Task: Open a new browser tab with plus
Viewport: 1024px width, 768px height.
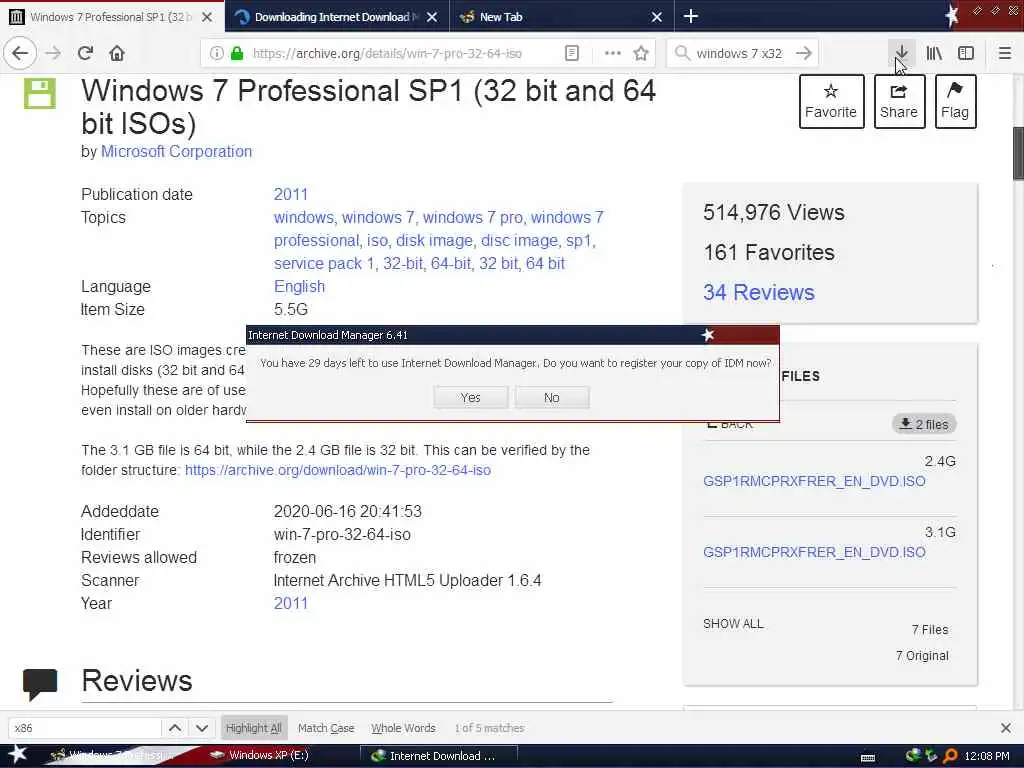Action: pyautogui.click(x=691, y=16)
